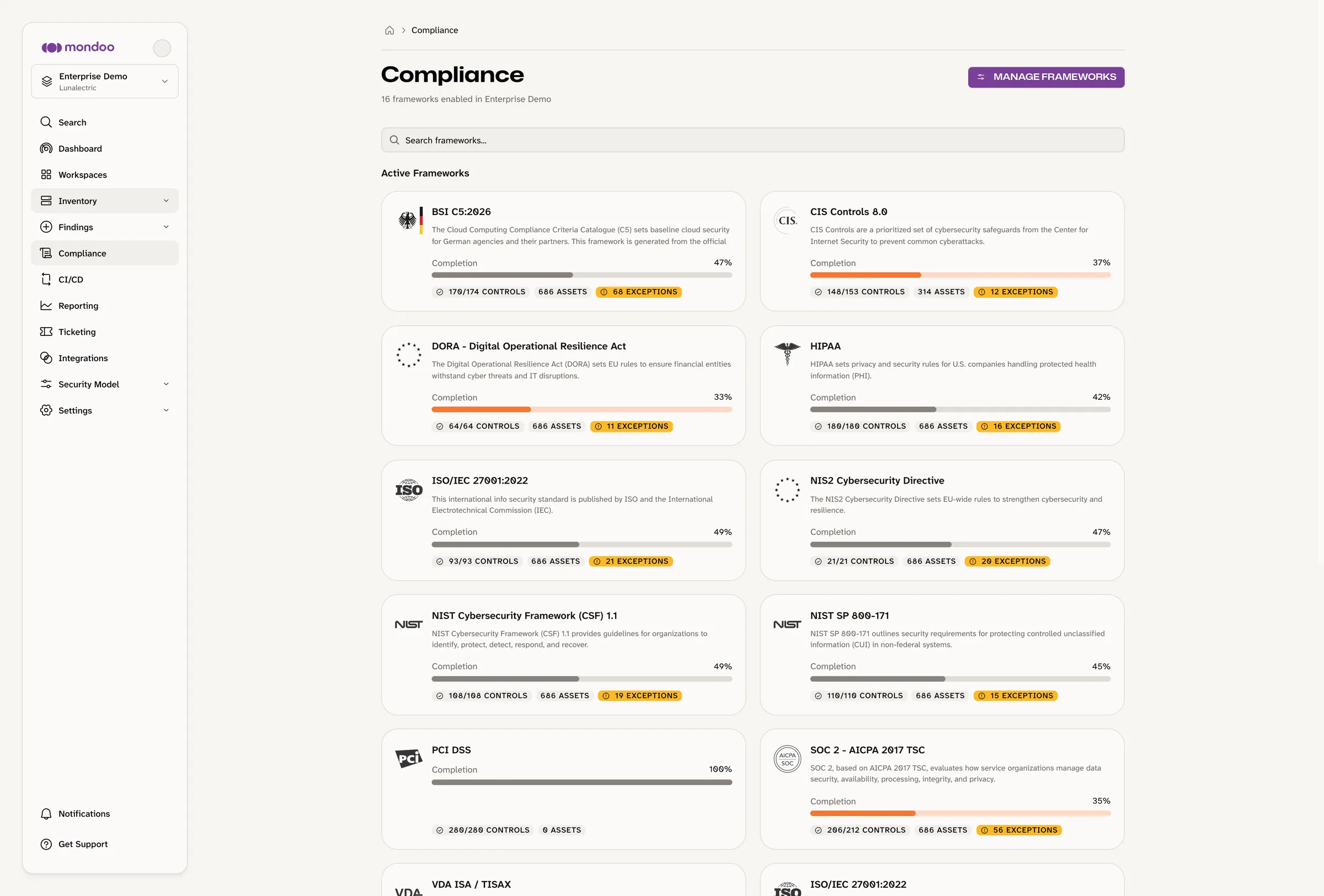Click the Mondoo logo in the sidebar
This screenshot has height=896, width=1324.
coord(78,47)
